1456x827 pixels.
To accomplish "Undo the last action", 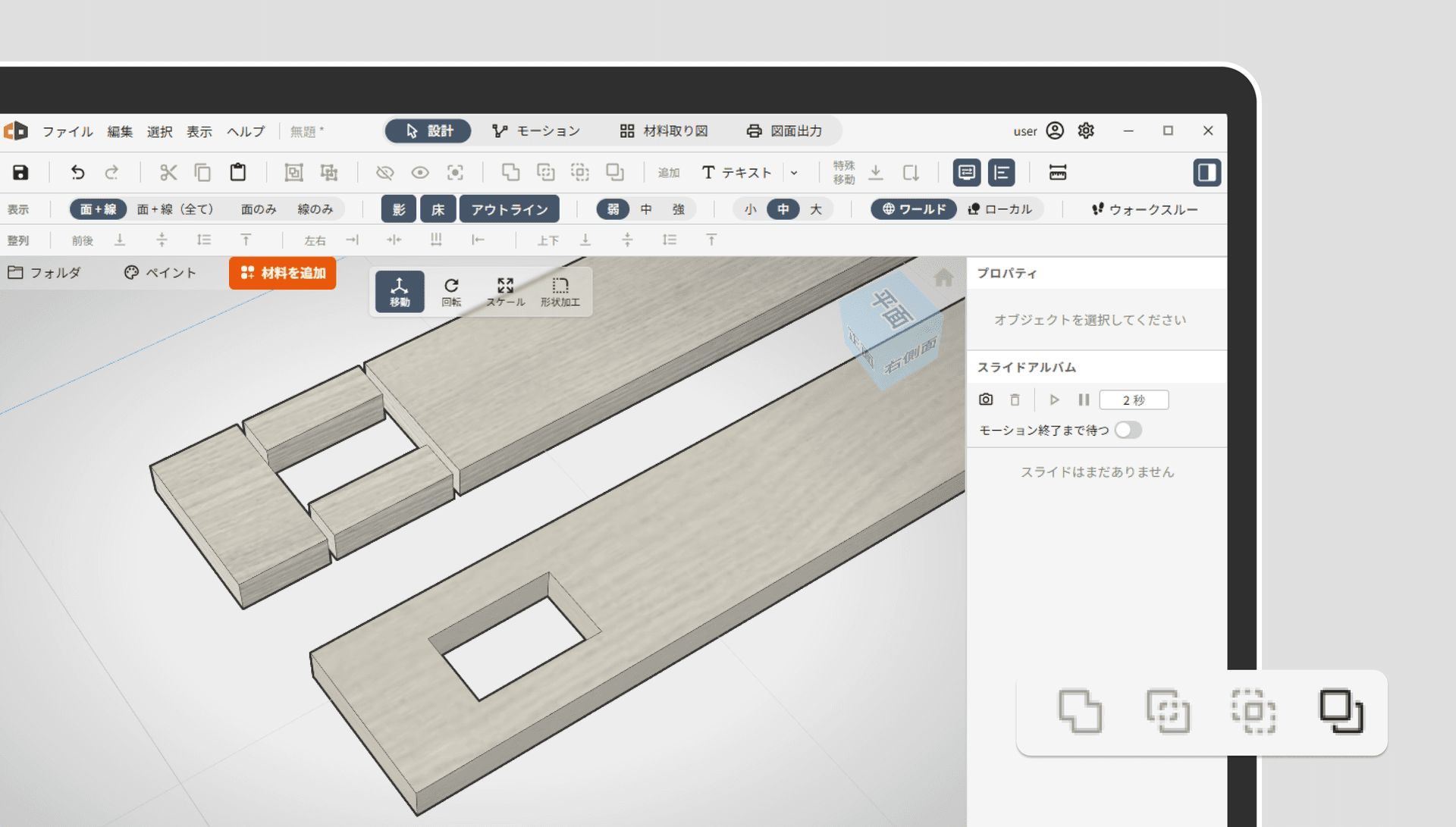I will coord(77,173).
